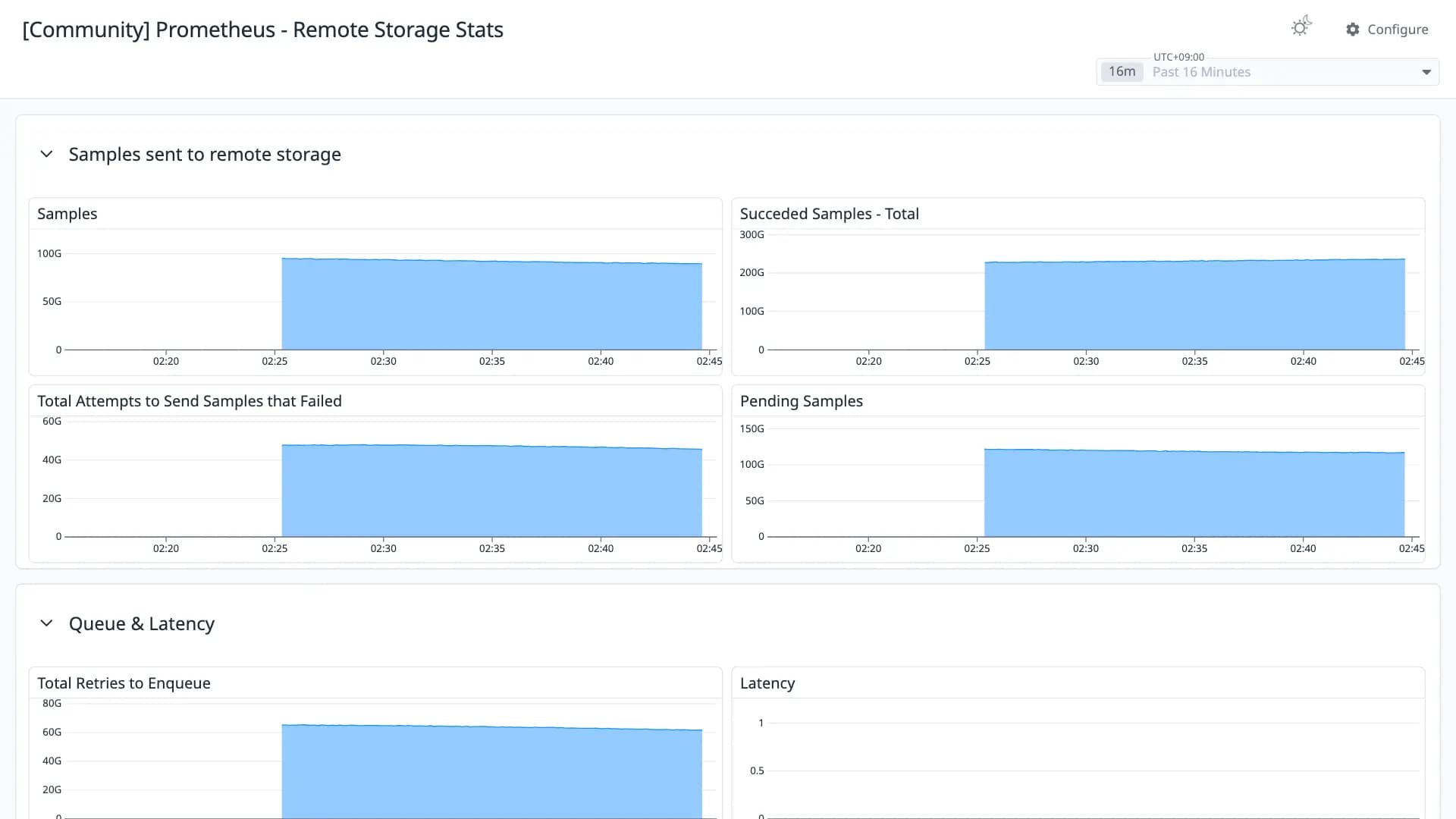
Task: Click the 02:35 tick on Pending Samples graph
Action: tap(1194, 548)
